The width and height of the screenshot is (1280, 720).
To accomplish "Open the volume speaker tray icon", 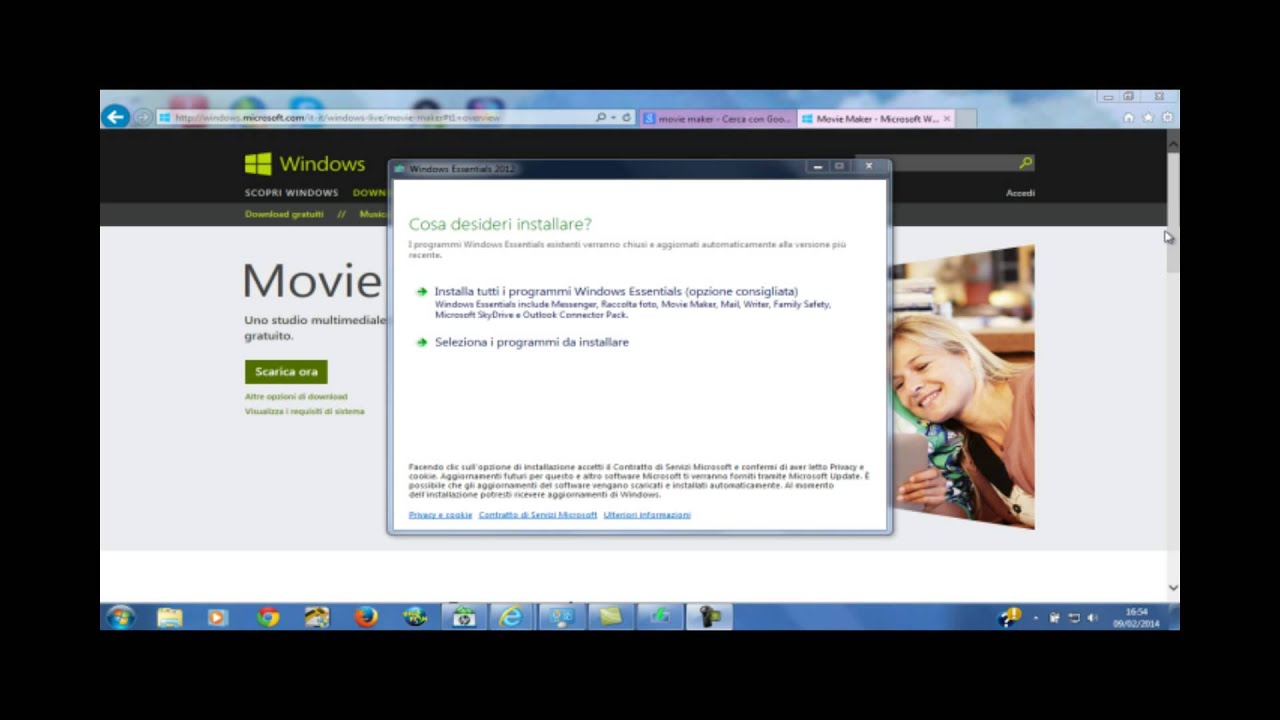I will click(1092, 618).
